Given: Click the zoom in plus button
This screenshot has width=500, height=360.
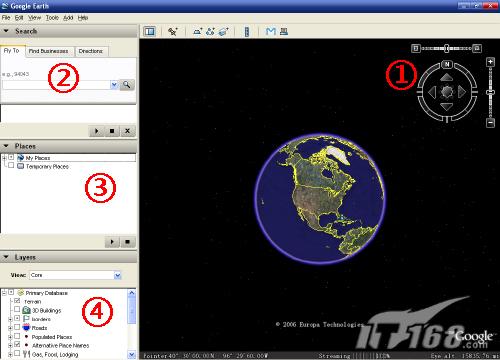Looking at the screenshot, I should pos(490,62).
